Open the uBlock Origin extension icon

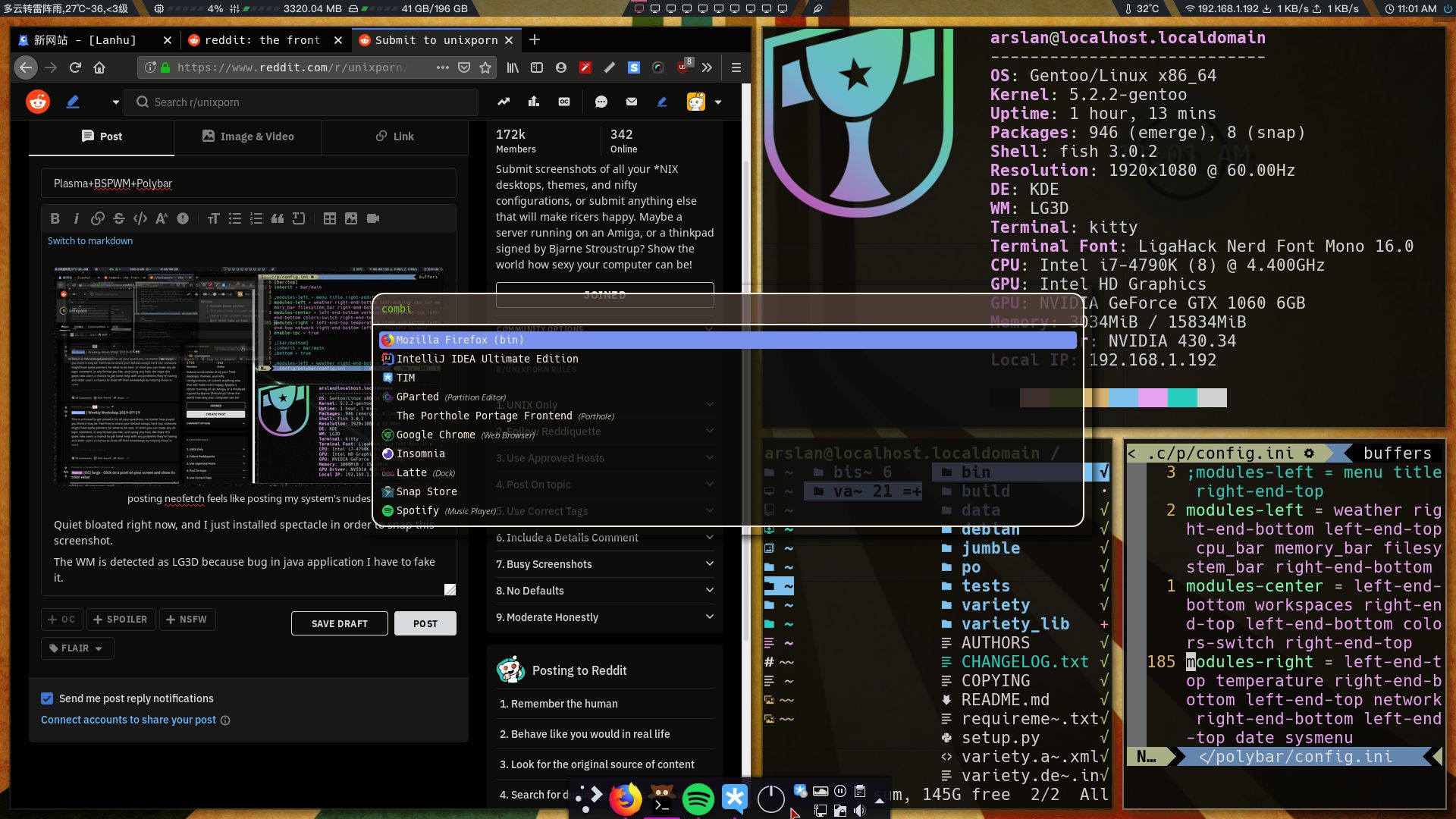click(x=682, y=67)
